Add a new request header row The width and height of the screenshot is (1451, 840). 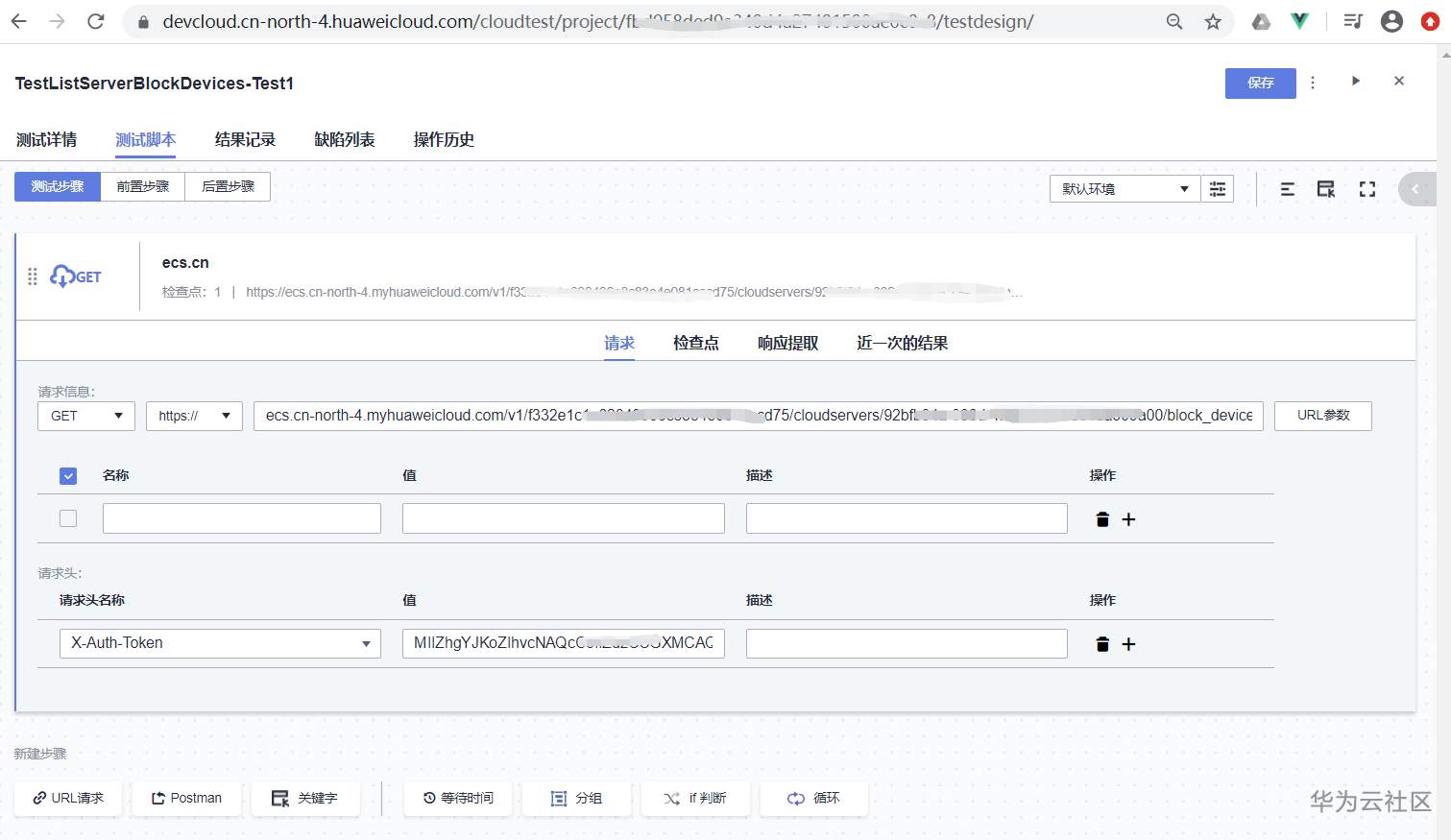tap(1129, 644)
